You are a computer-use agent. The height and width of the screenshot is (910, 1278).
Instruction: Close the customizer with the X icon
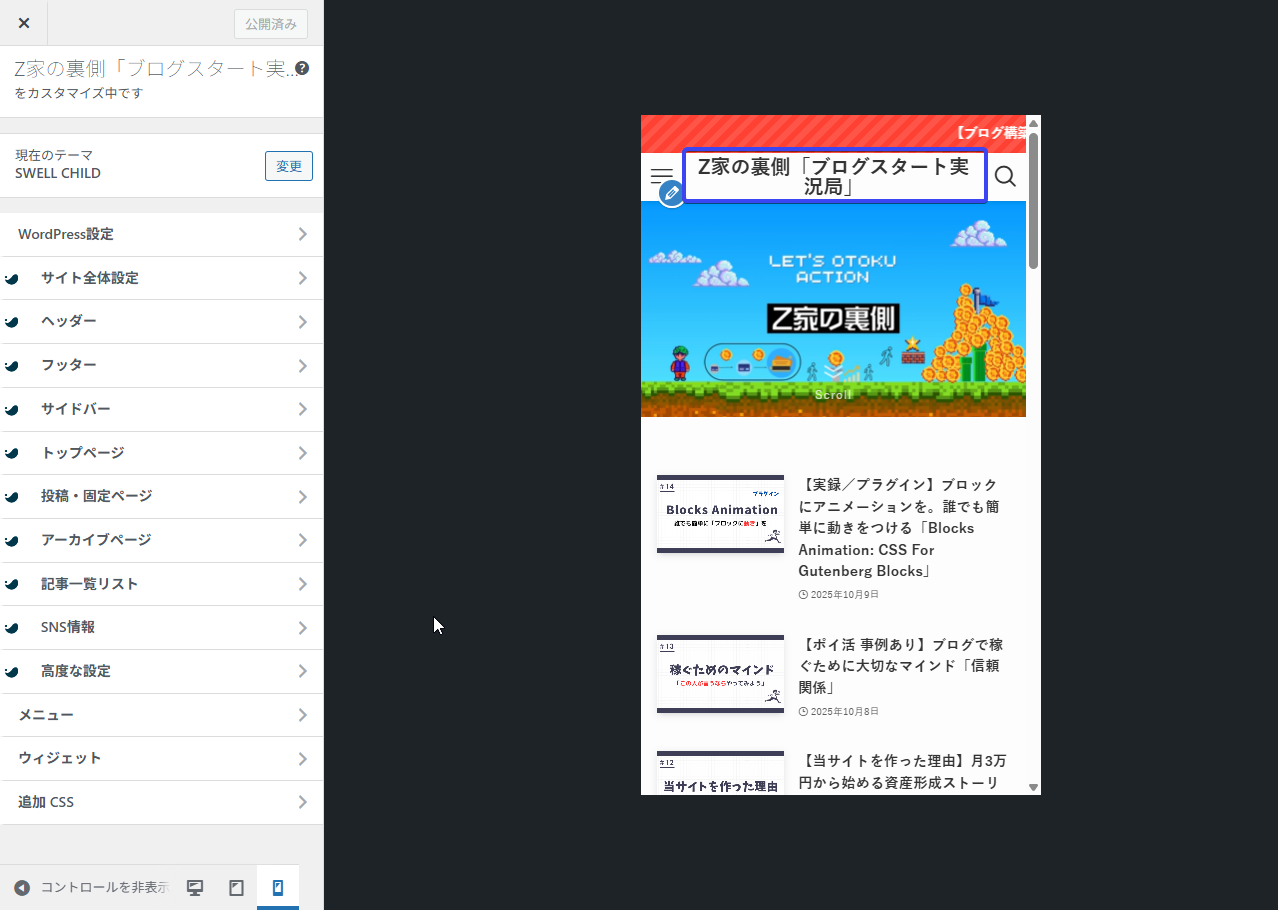24,23
